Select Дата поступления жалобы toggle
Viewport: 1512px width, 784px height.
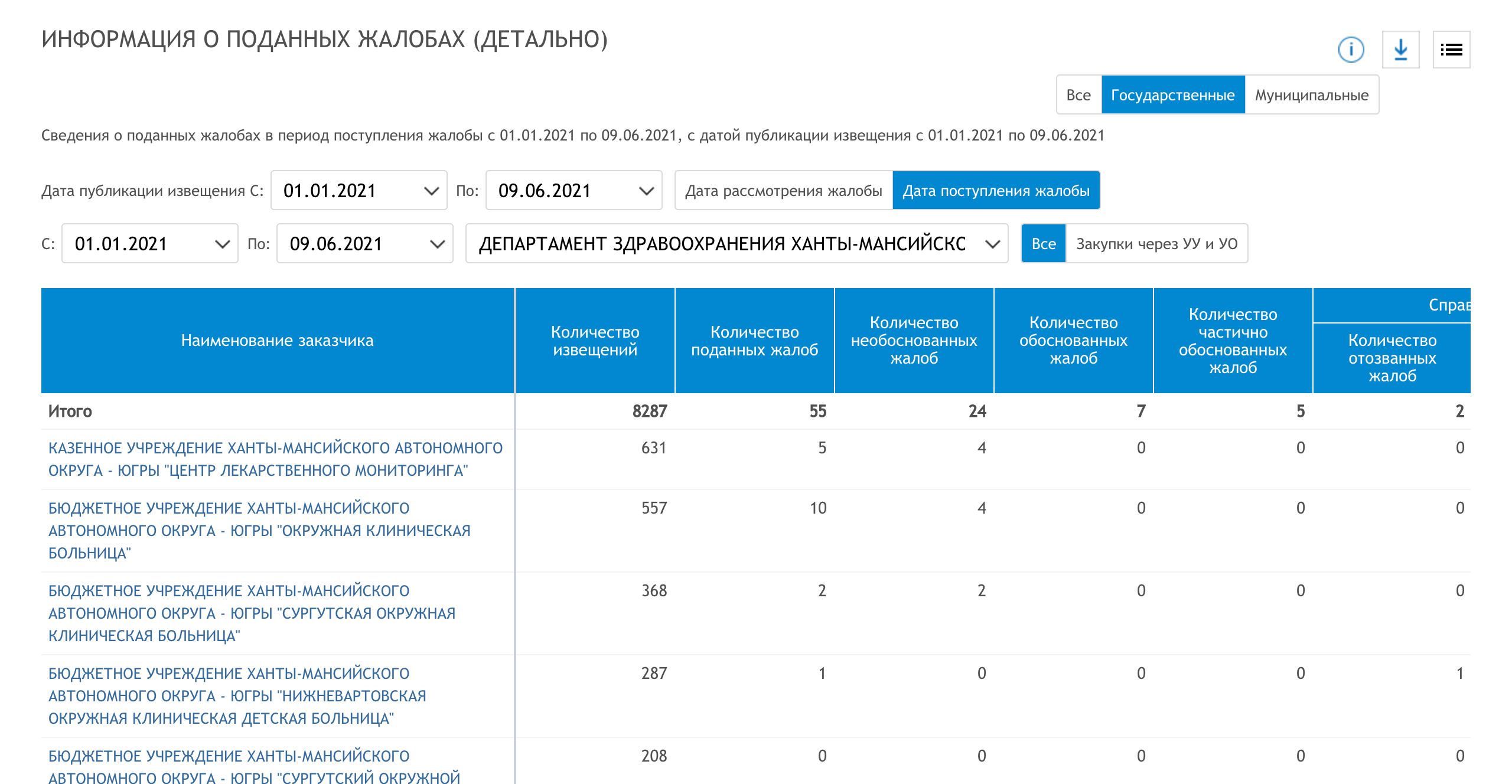click(x=996, y=191)
